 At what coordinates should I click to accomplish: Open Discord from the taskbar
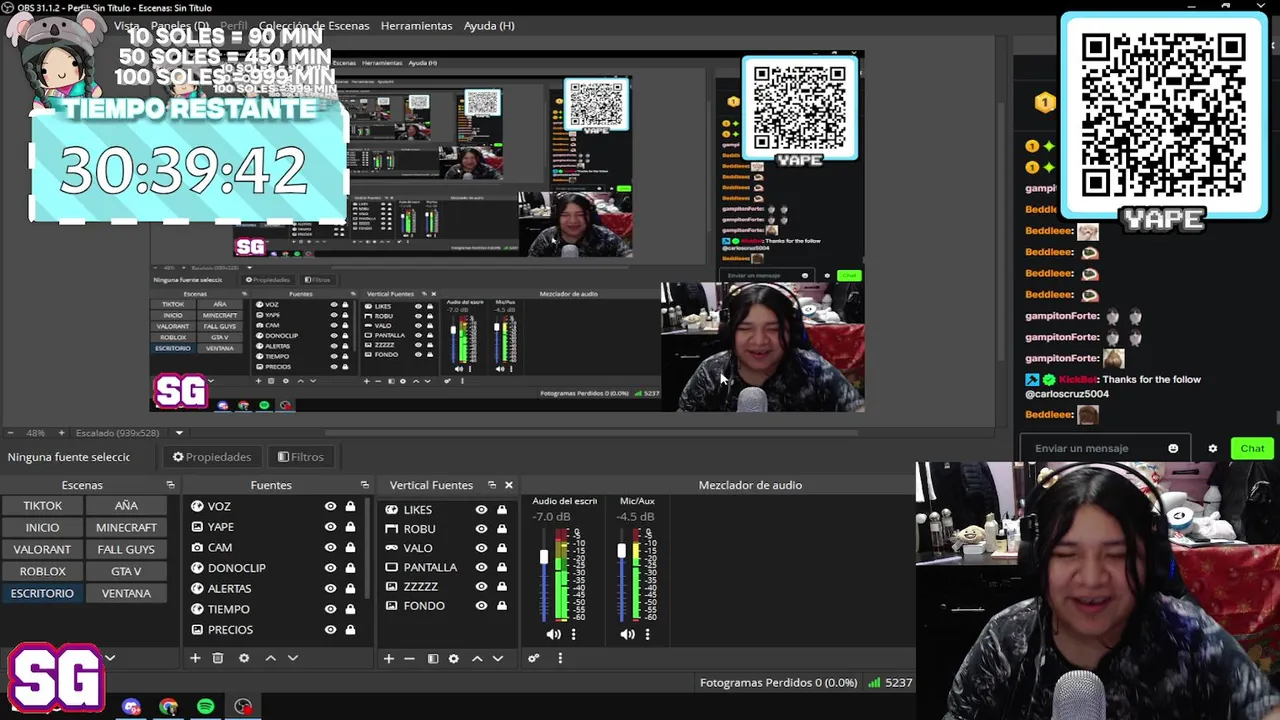click(x=131, y=707)
